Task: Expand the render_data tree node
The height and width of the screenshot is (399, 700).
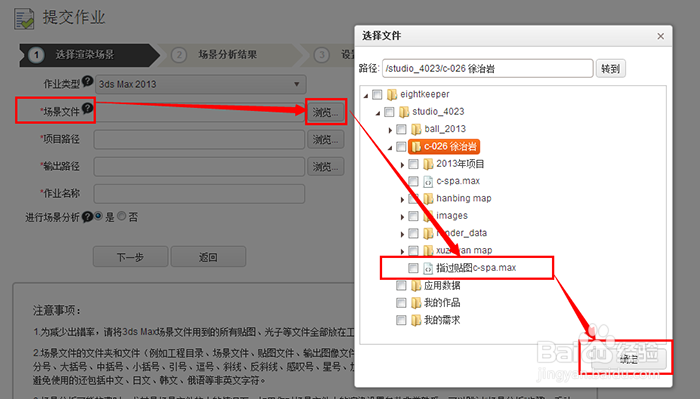Action: tap(402, 234)
